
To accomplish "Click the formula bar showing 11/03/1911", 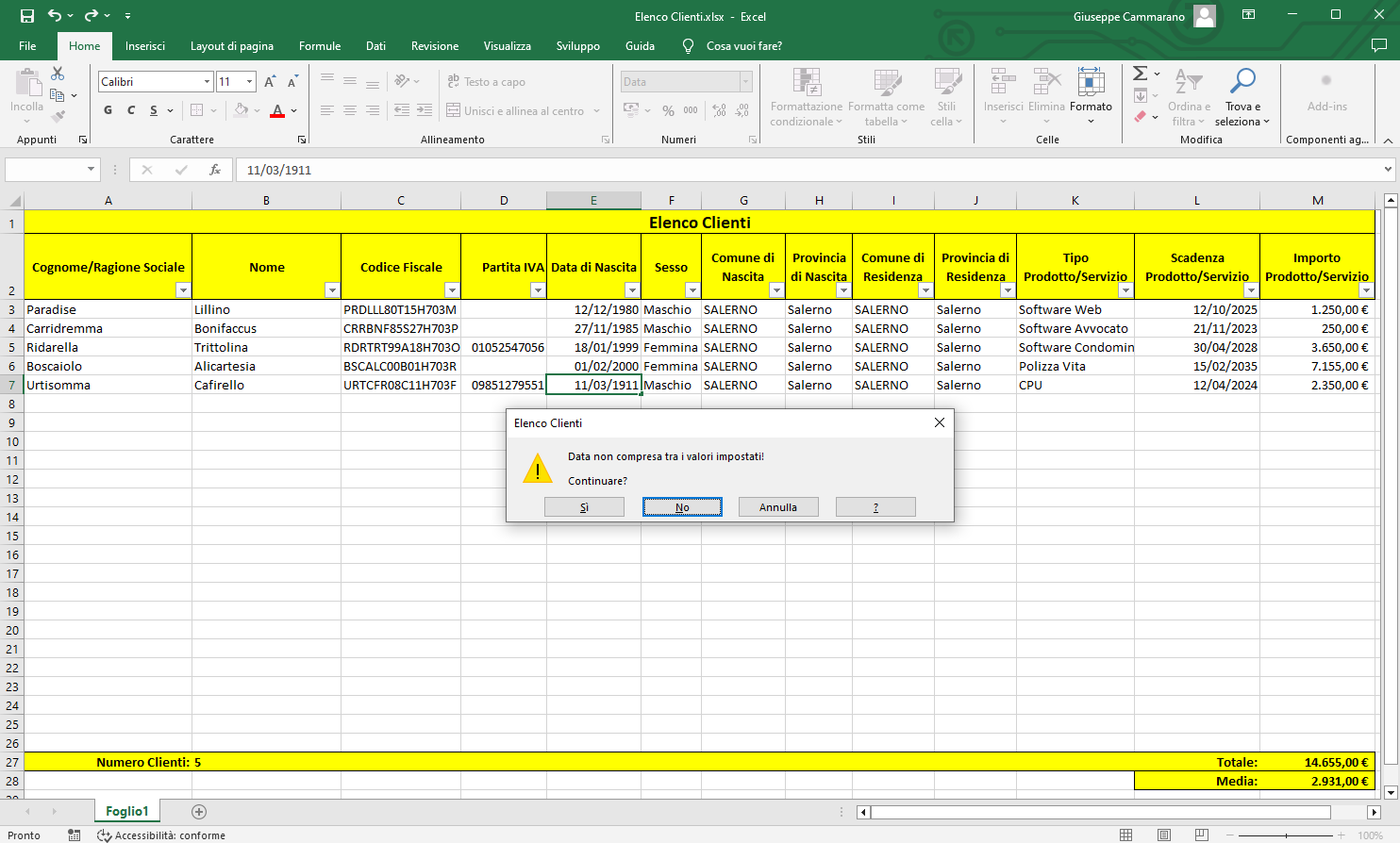I will [809, 170].
